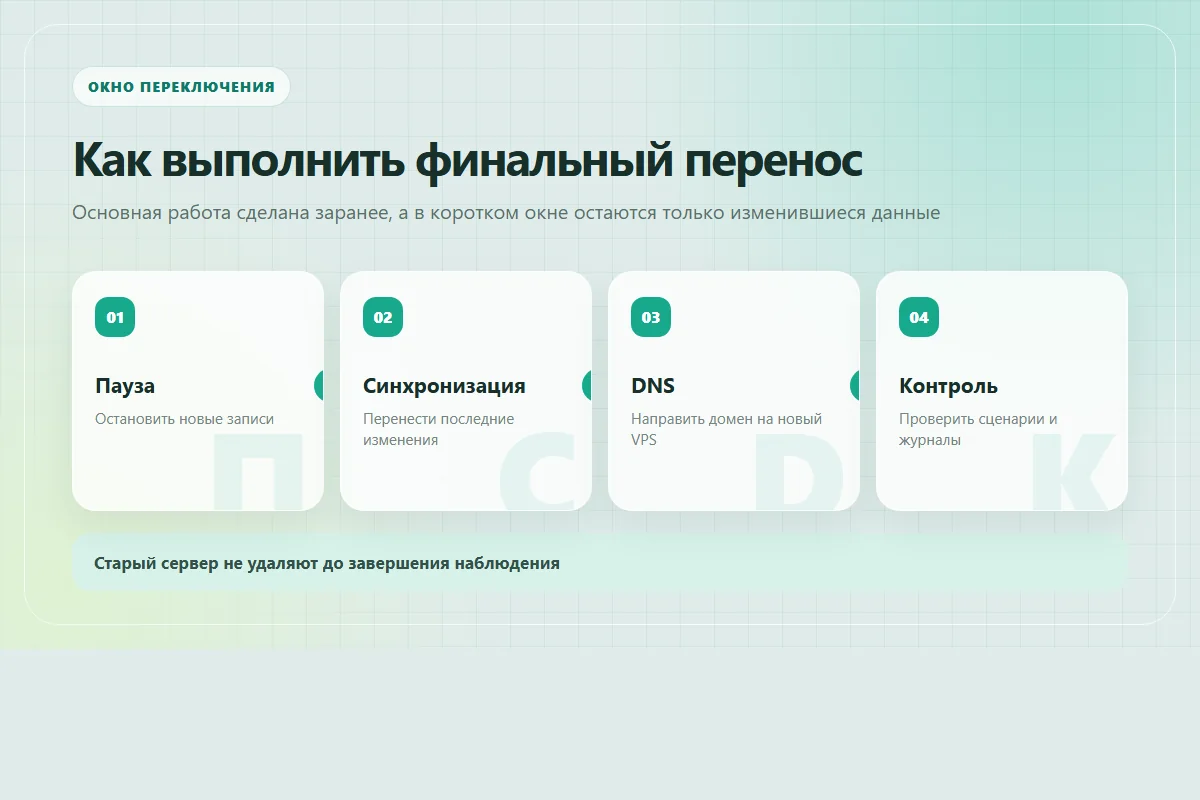The width and height of the screenshot is (1200, 800).
Task: Click the 03 step badge
Action: click(651, 317)
